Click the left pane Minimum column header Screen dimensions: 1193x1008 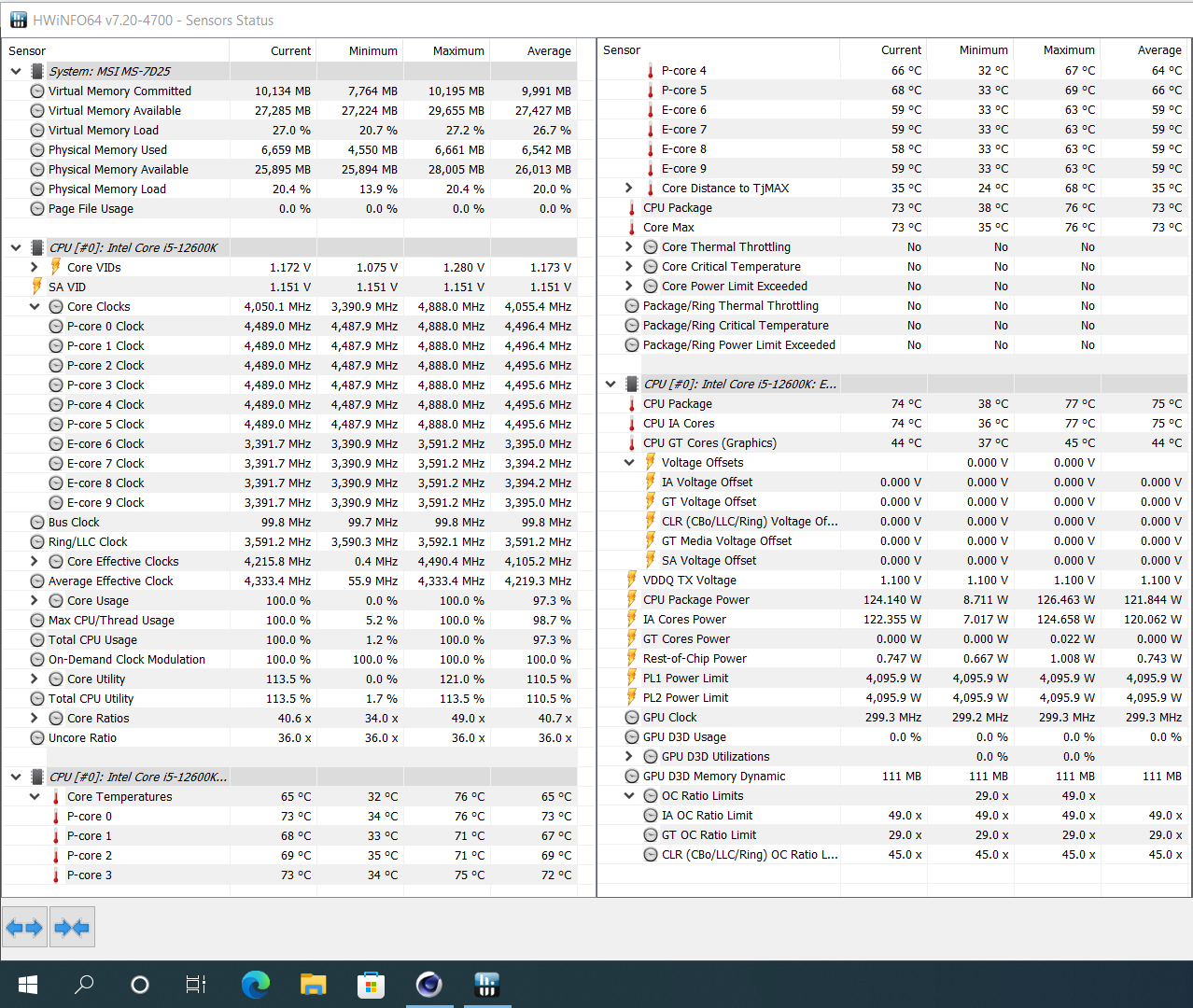point(360,50)
